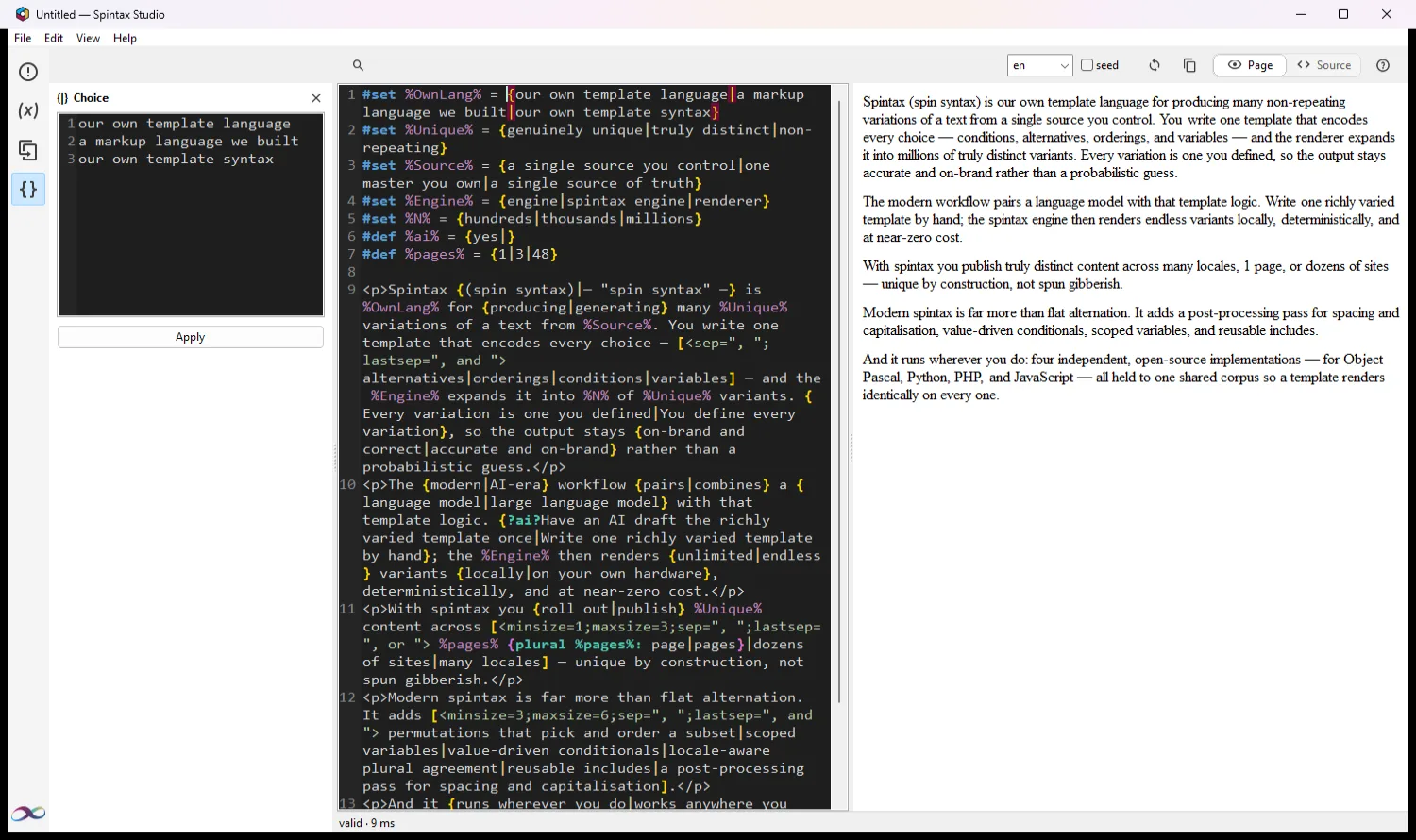The image size is (1416, 840).
Task: Open the en language dropdown
Action: click(x=1039, y=65)
